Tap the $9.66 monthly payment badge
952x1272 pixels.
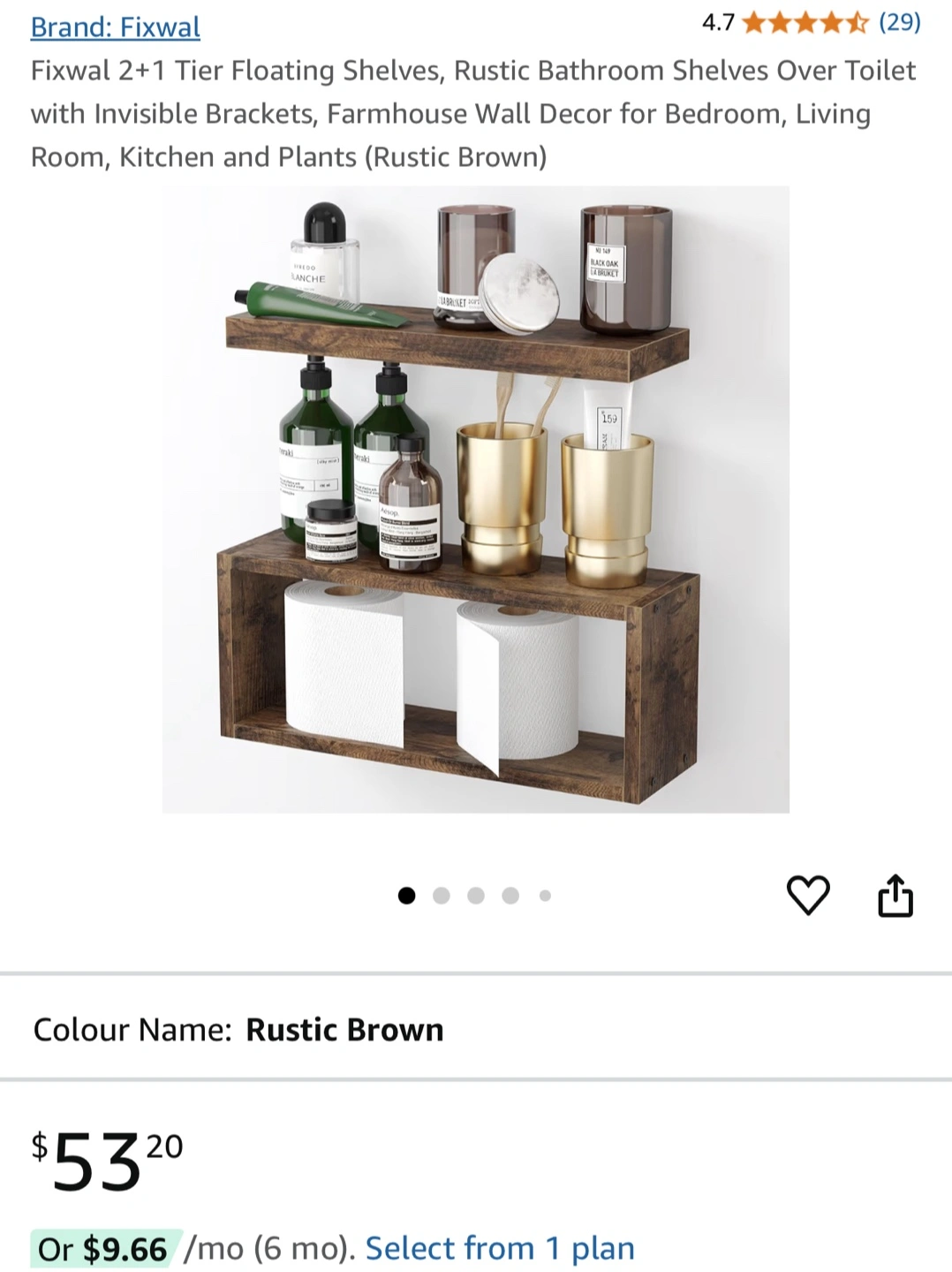point(105,1249)
